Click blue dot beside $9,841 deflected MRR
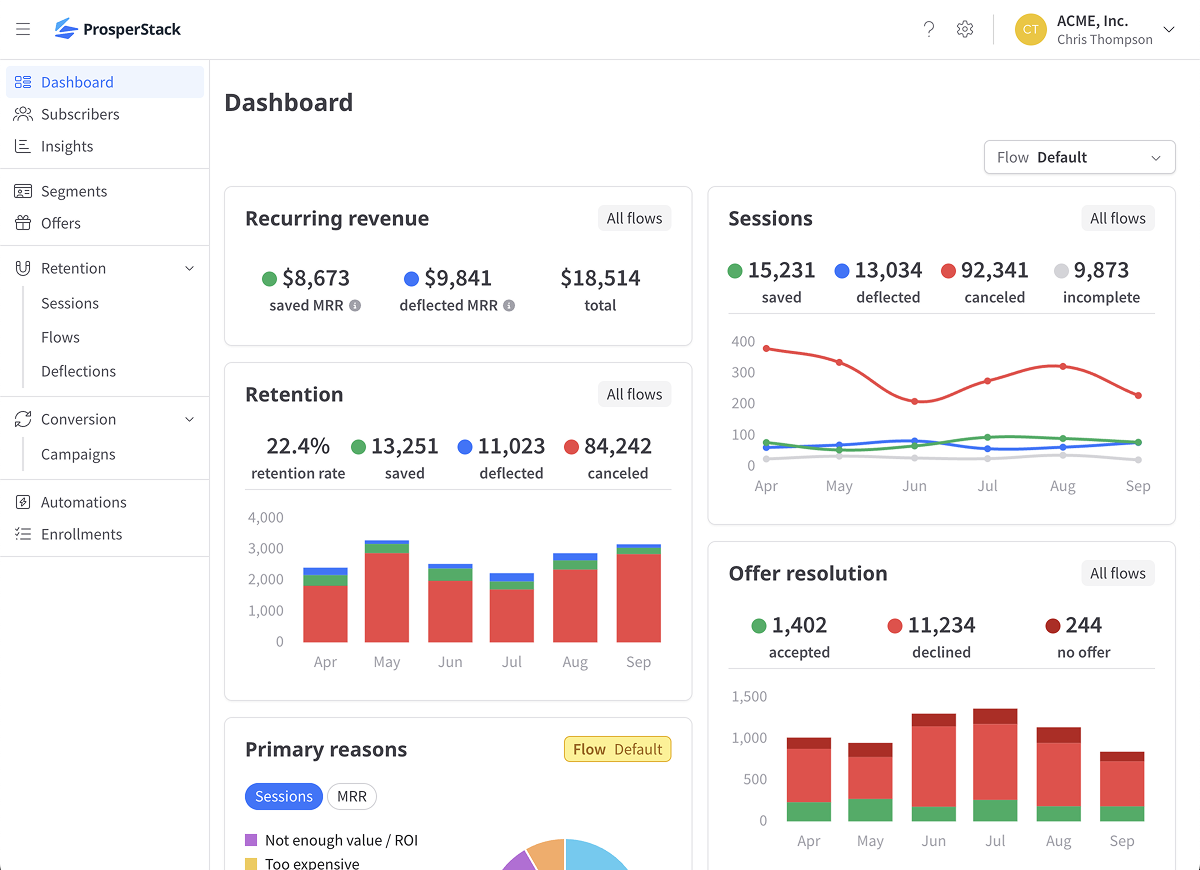Viewport: 1200px width, 870px height. pyautogui.click(x=411, y=279)
